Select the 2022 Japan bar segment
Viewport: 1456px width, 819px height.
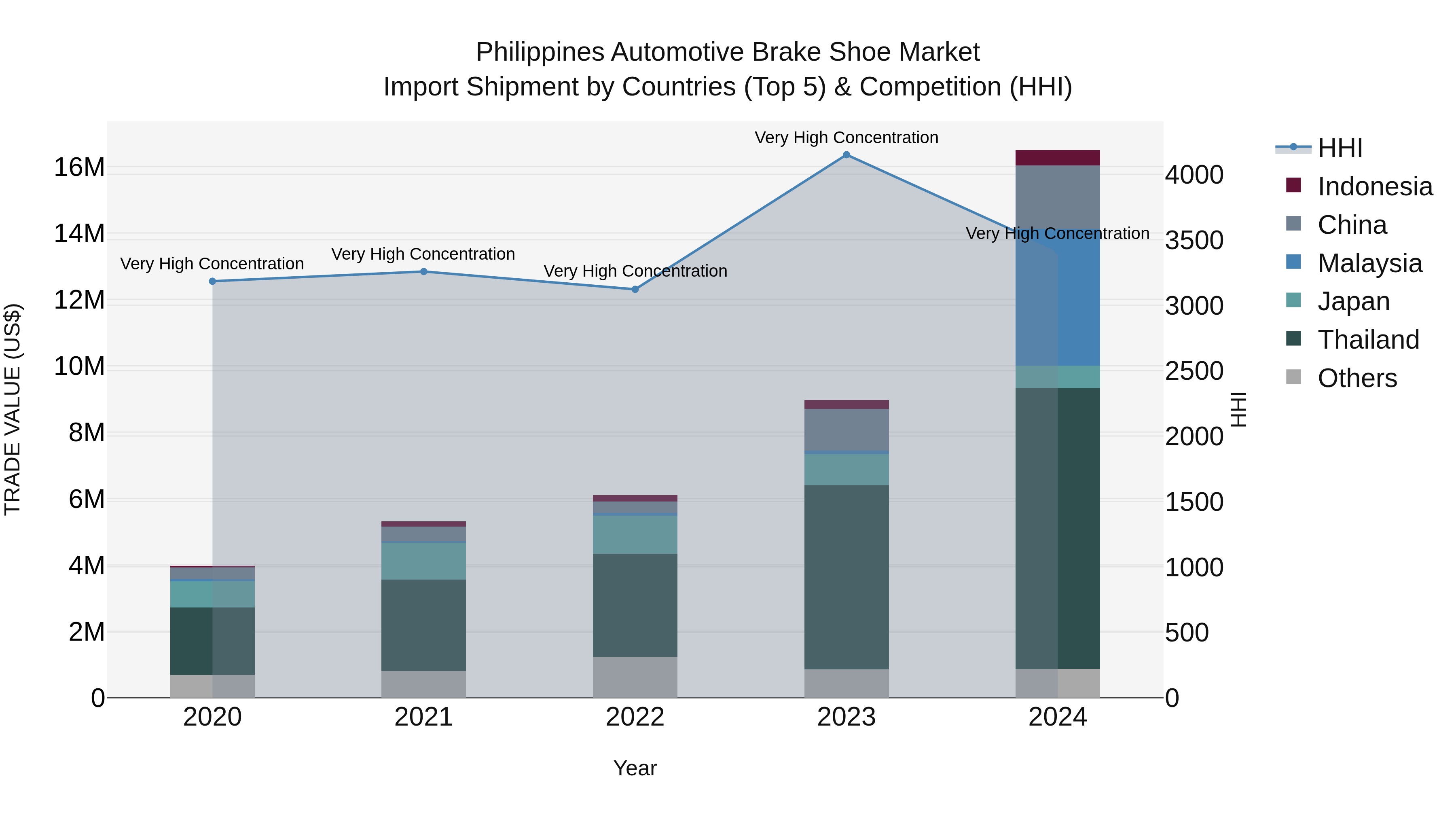click(635, 535)
